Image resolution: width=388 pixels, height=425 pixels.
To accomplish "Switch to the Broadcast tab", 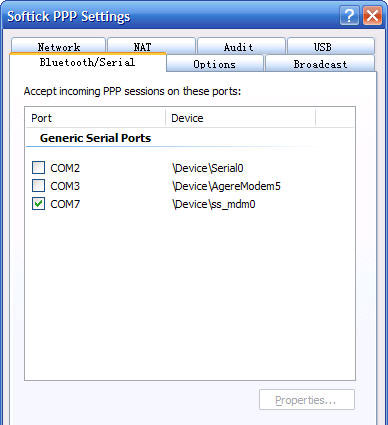I will click(x=320, y=63).
